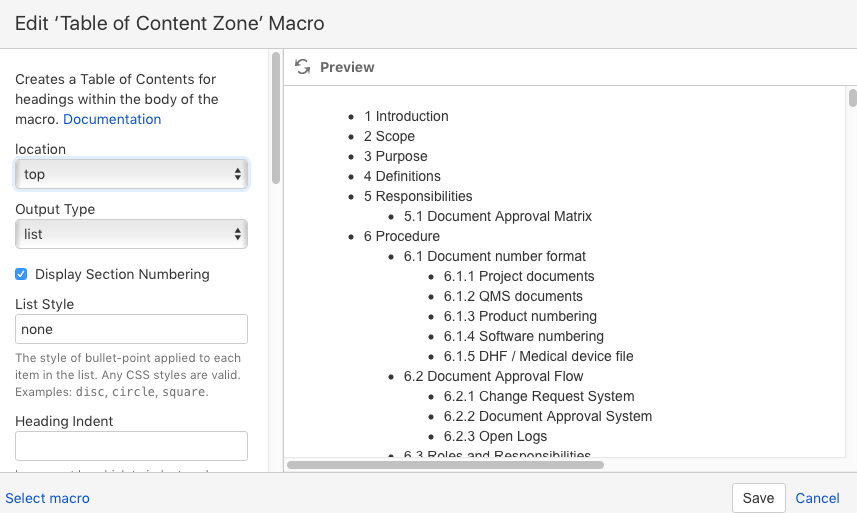Click the Save button
This screenshot has width=857, height=513.
click(x=759, y=498)
